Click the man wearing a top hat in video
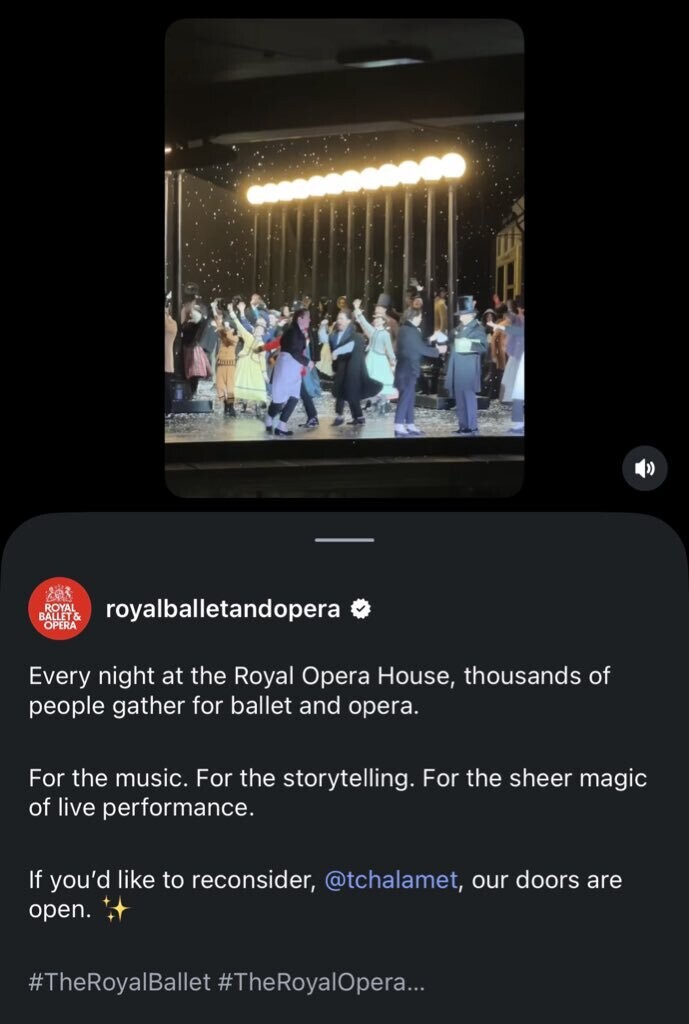The image size is (689, 1024). click(x=466, y=364)
